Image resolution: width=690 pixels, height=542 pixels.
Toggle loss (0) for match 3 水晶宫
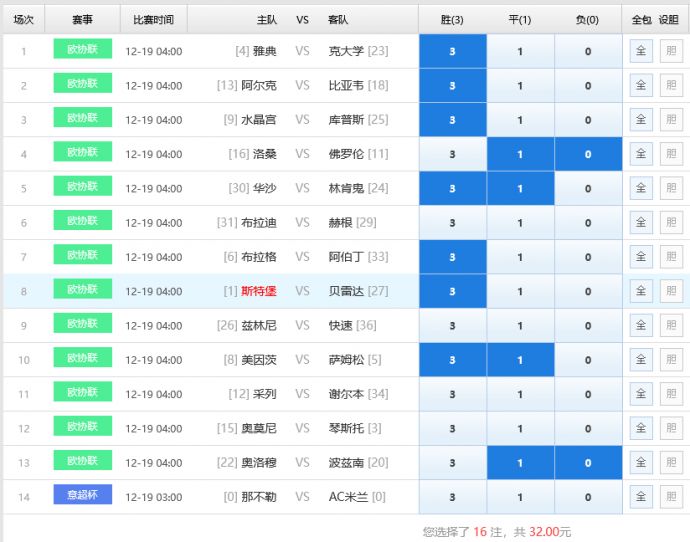(588, 120)
